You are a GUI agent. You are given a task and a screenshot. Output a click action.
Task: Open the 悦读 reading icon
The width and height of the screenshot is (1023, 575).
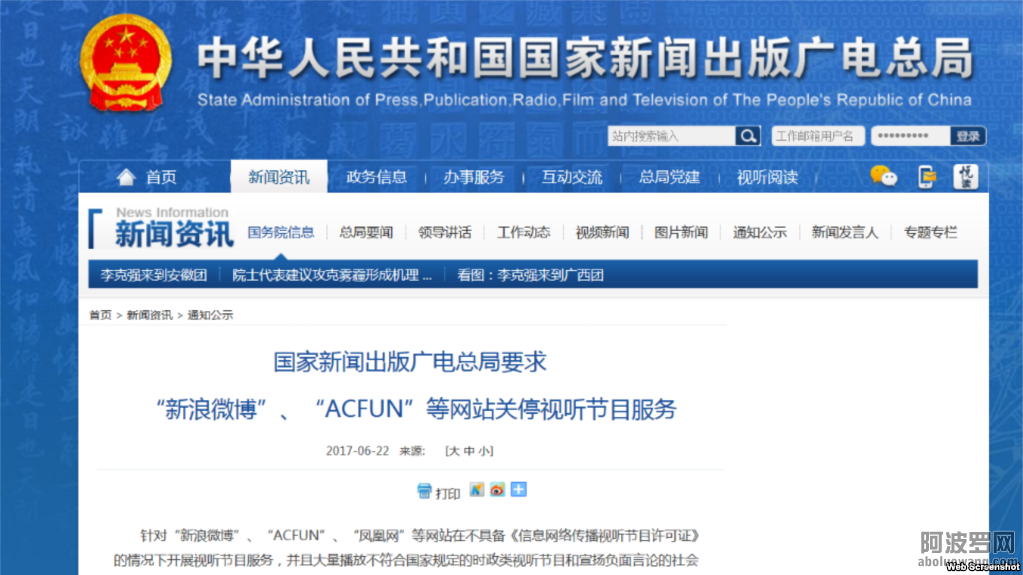(965, 177)
